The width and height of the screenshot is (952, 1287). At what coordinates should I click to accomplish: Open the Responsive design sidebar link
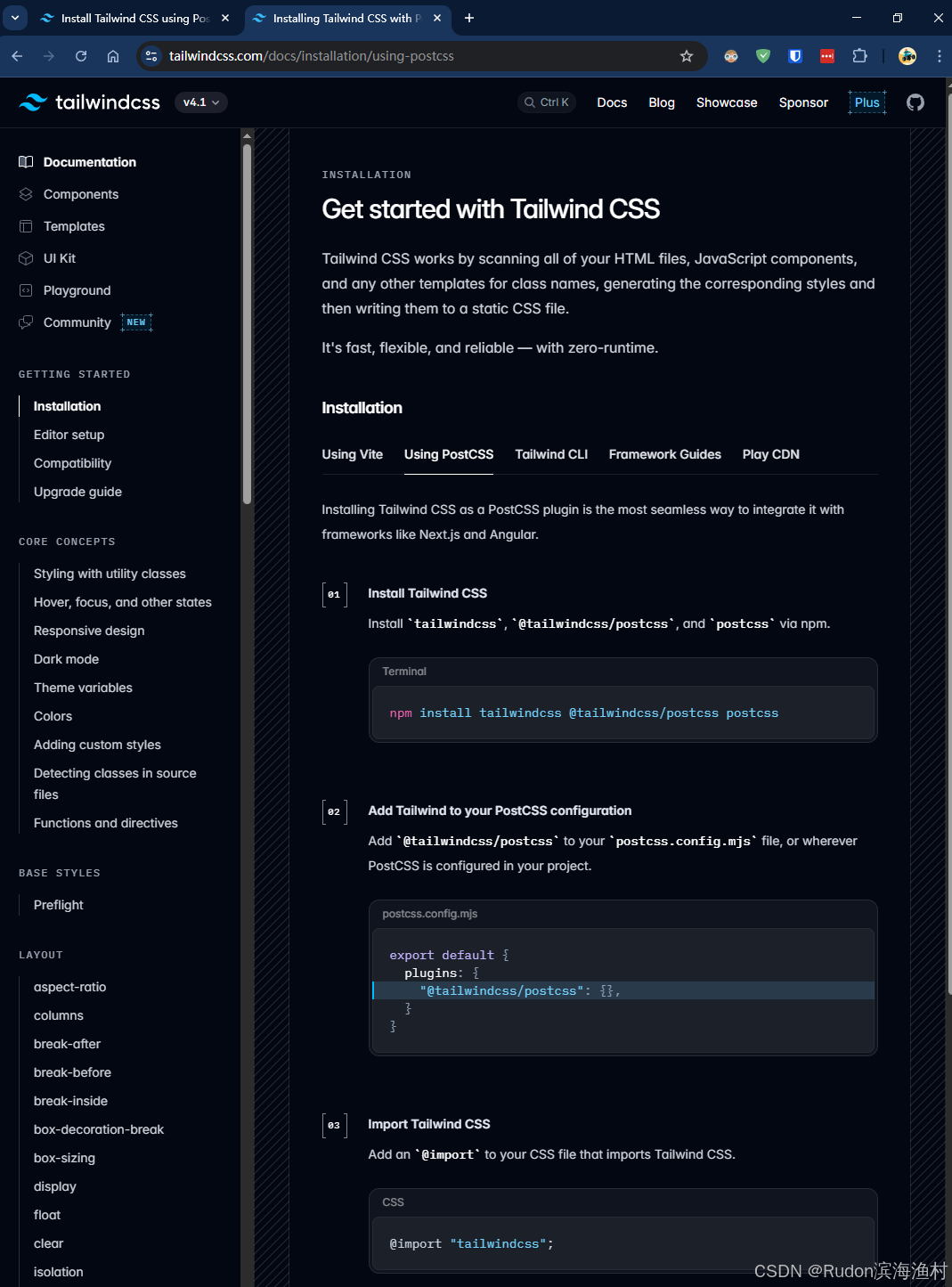pyautogui.click(x=89, y=631)
